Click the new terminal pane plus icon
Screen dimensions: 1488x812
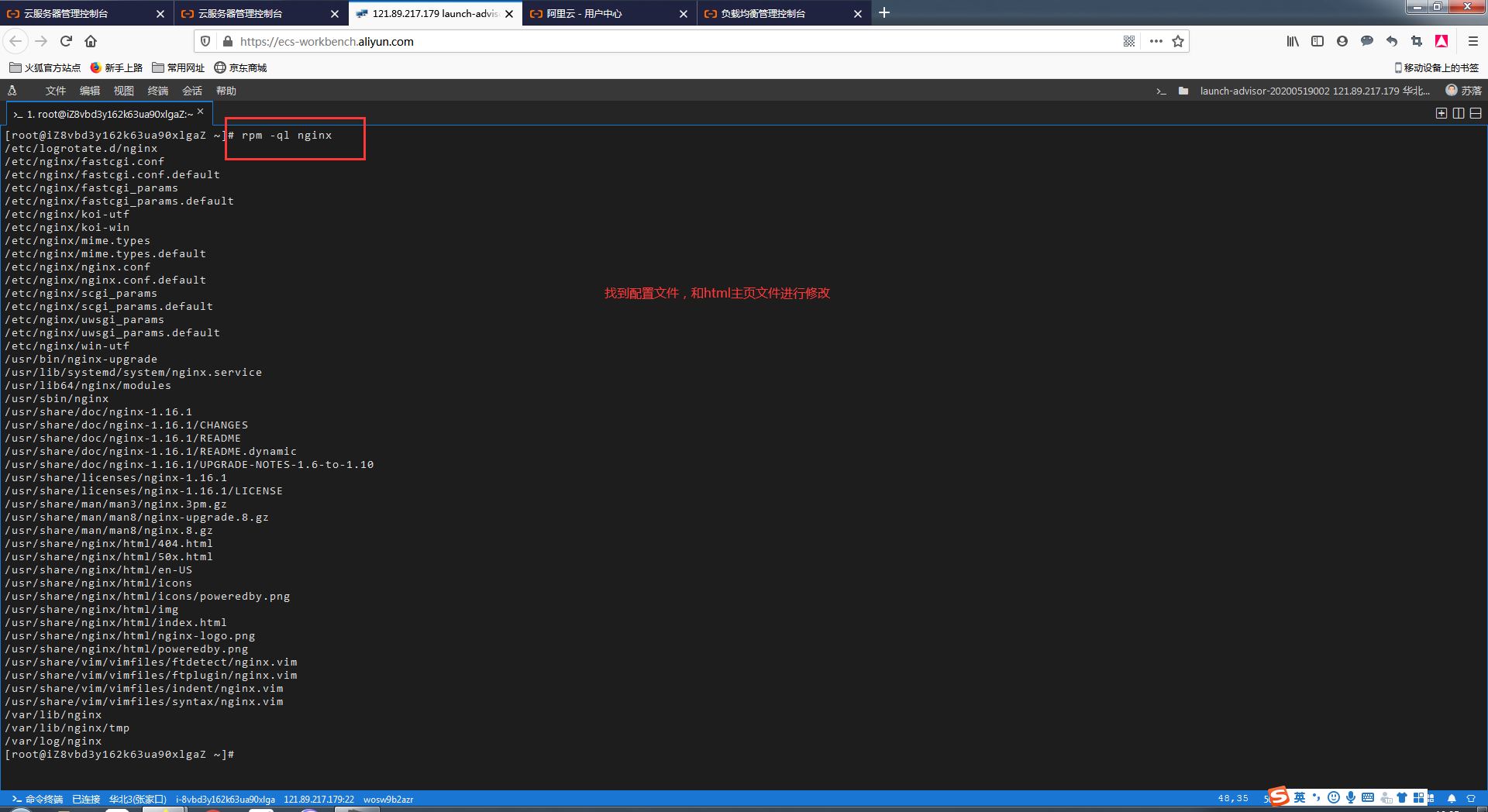click(1441, 113)
